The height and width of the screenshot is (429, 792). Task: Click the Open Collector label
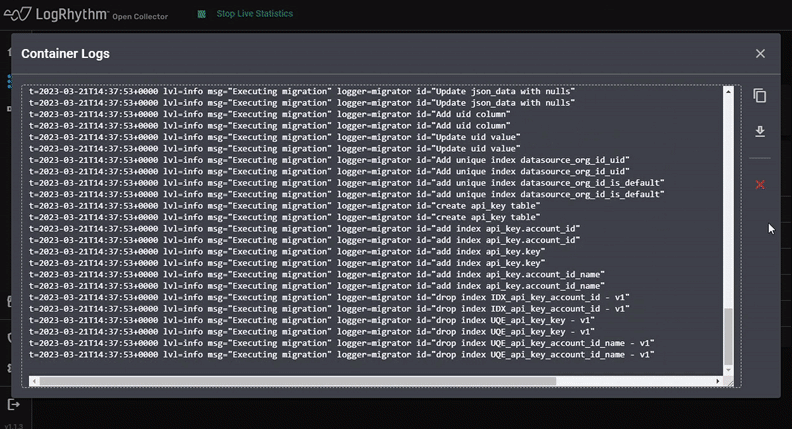click(x=141, y=17)
